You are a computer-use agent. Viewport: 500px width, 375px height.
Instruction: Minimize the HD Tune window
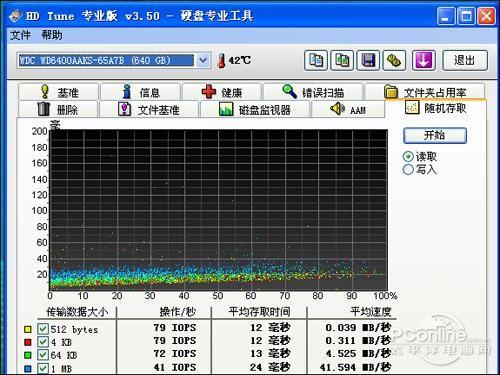coord(446,16)
